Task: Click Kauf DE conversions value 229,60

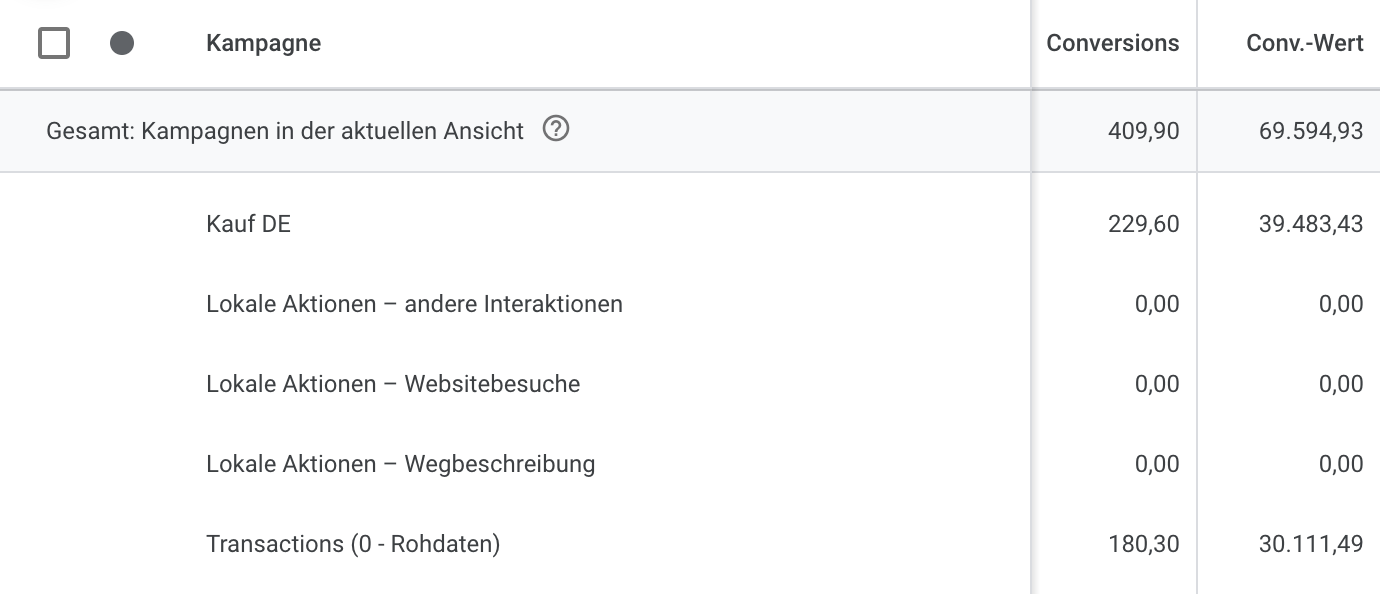Action: [x=1144, y=224]
